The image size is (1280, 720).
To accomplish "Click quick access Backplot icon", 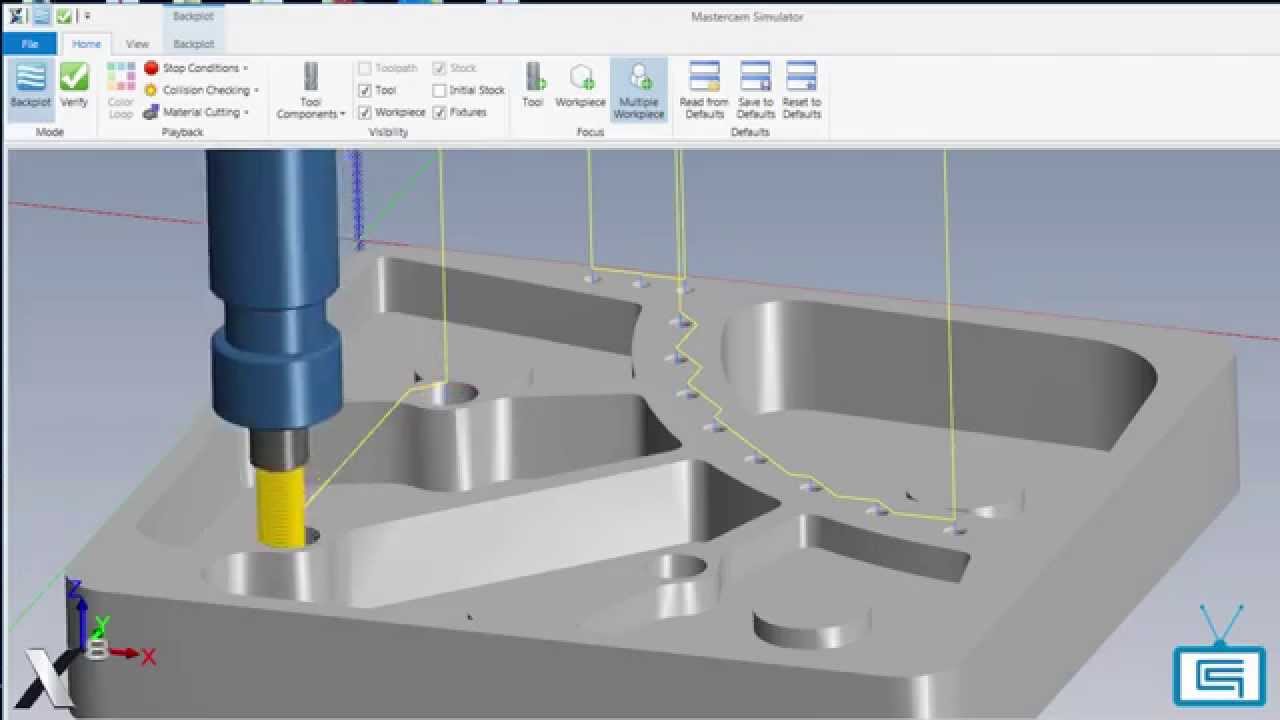I will tap(42, 16).
